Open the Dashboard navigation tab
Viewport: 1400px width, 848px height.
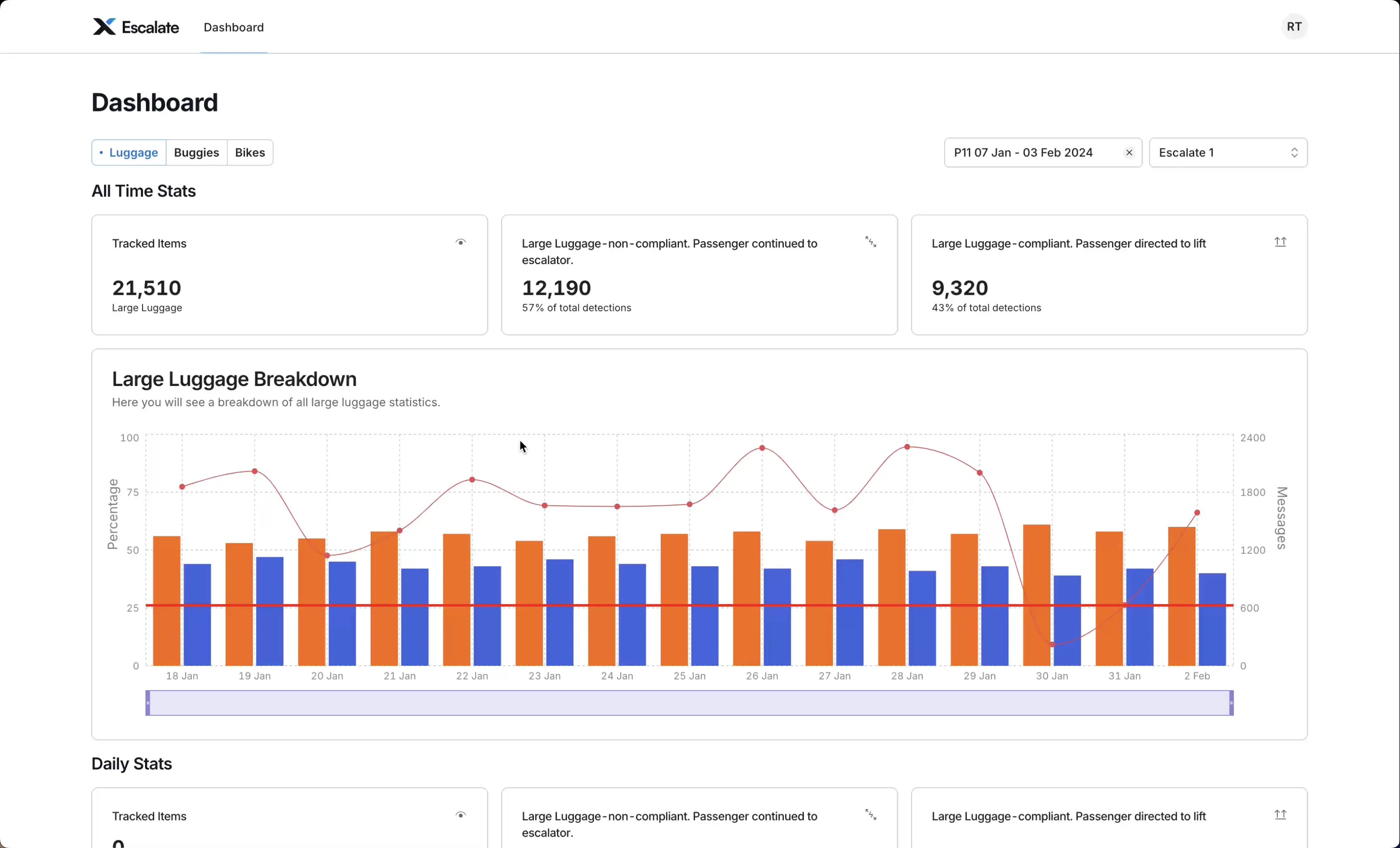[x=233, y=27]
